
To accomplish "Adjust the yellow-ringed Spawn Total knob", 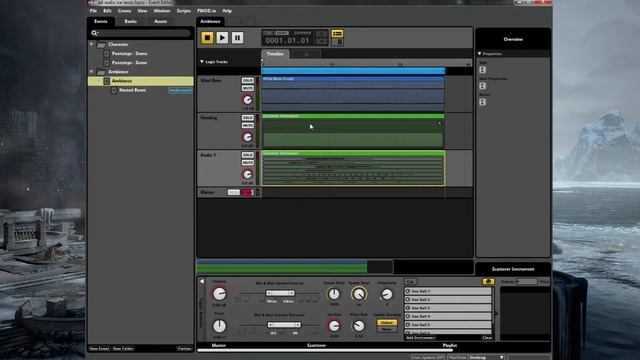I will pos(359,294).
